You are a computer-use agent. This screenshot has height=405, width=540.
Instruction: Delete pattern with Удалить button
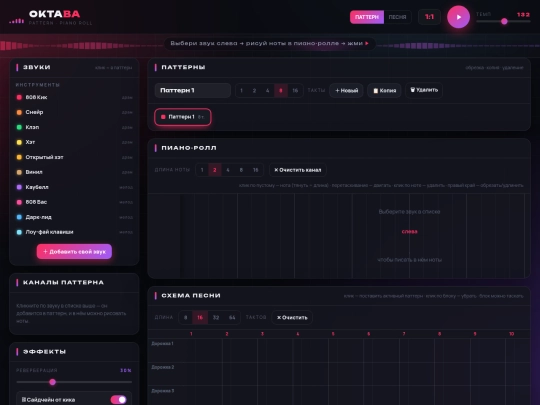tap(424, 90)
